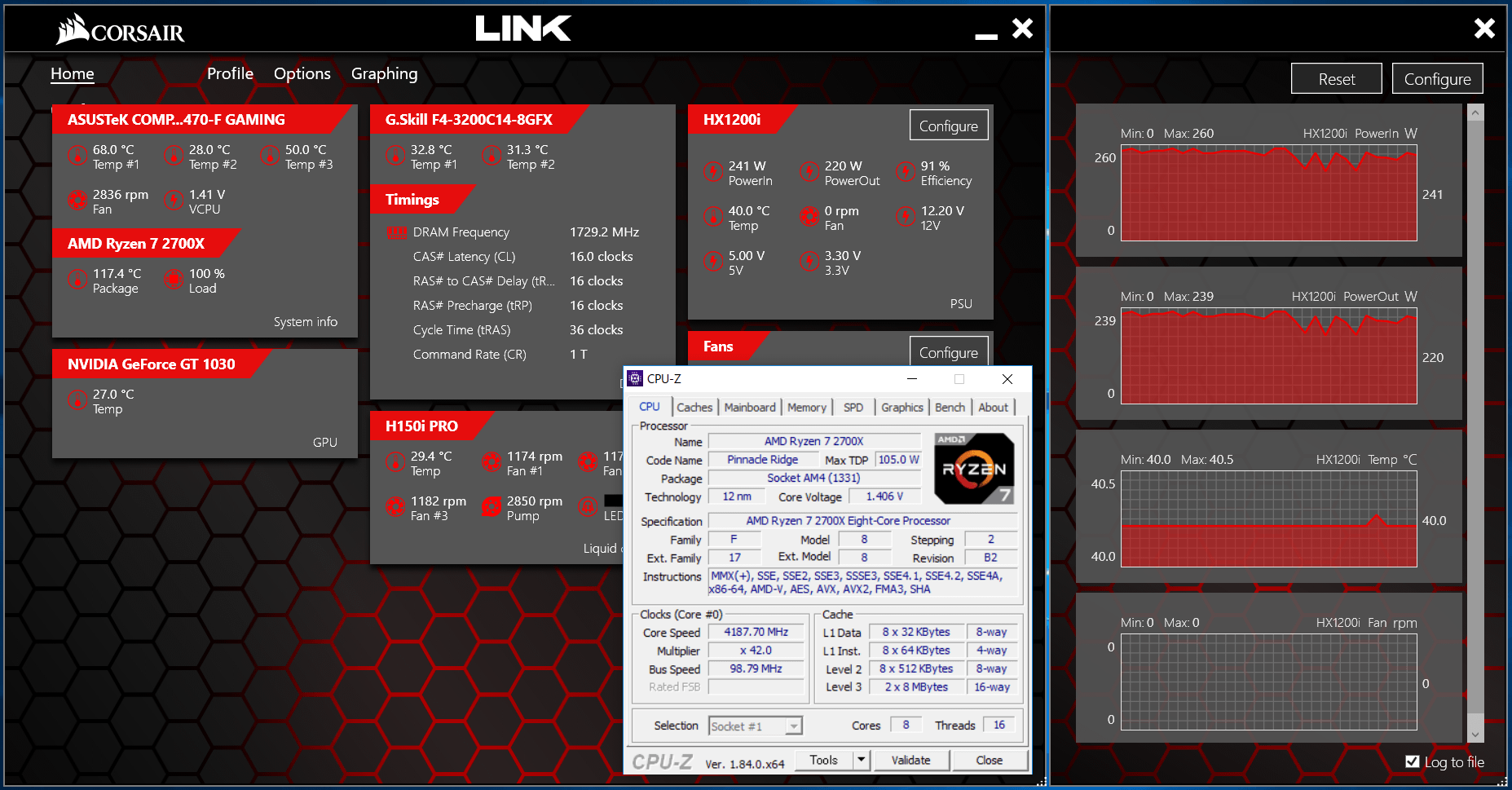The height and width of the screenshot is (790, 1512).
Task: Click the 2836 rpm motherboard fan icon
Action: click(x=77, y=200)
